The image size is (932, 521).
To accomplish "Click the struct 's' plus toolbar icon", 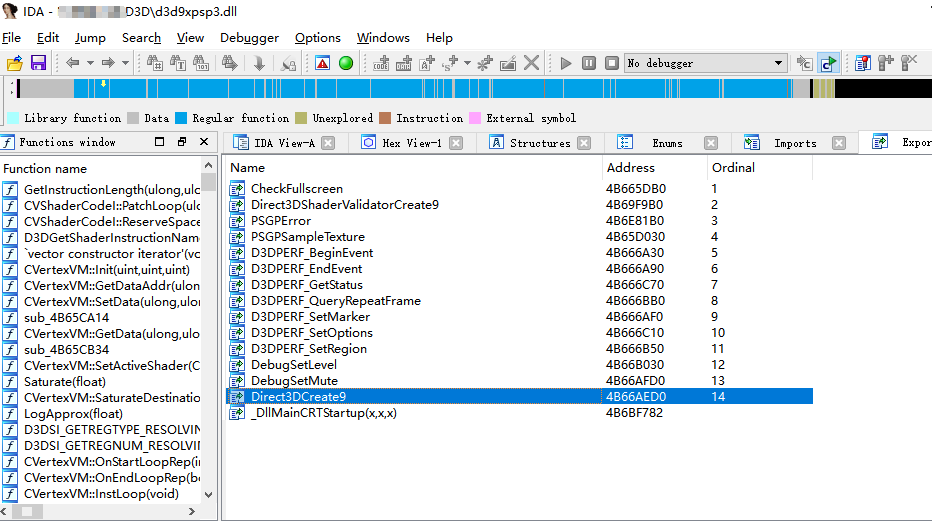I will pos(451,63).
